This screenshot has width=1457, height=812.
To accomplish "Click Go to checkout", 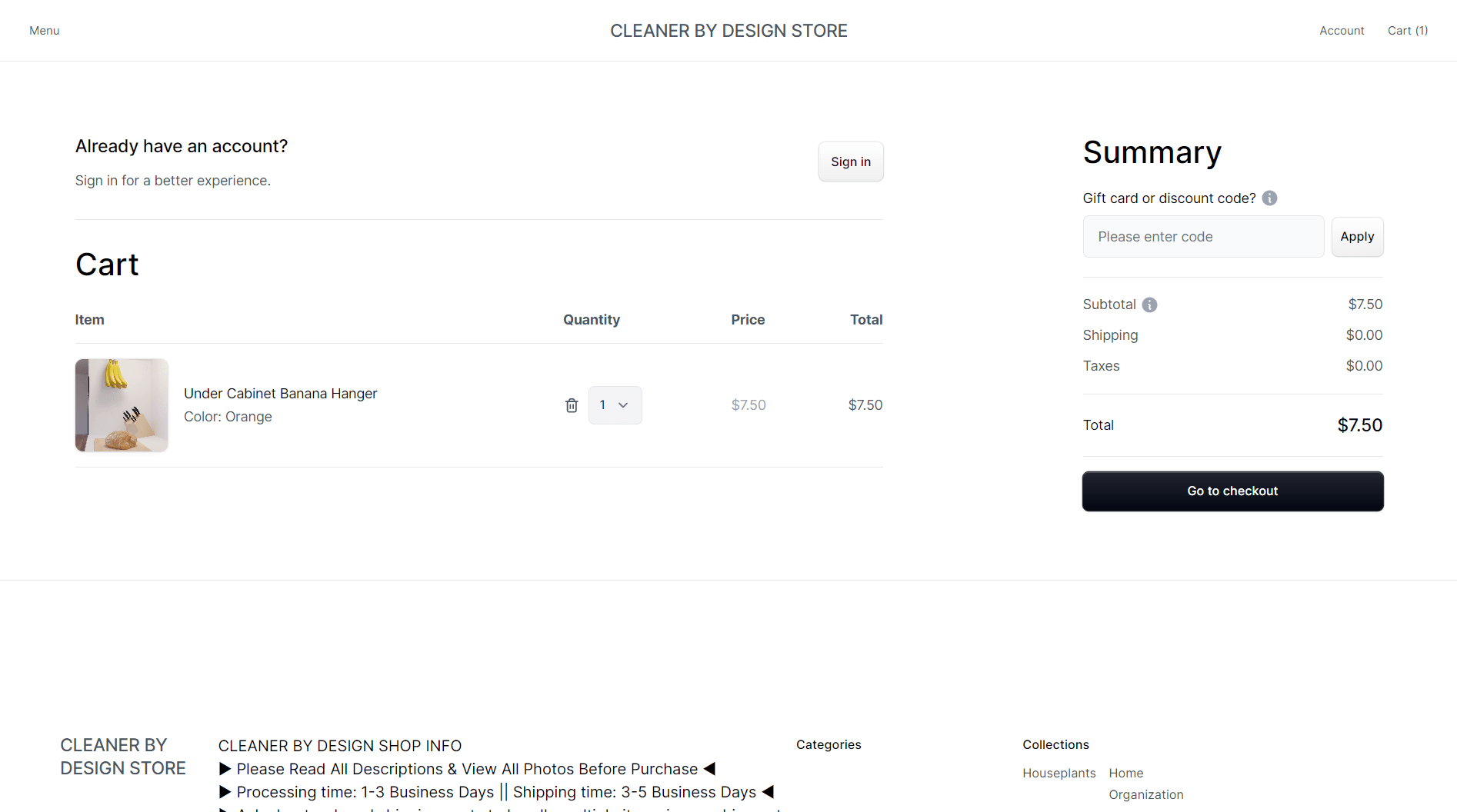I will pyautogui.click(x=1232, y=491).
